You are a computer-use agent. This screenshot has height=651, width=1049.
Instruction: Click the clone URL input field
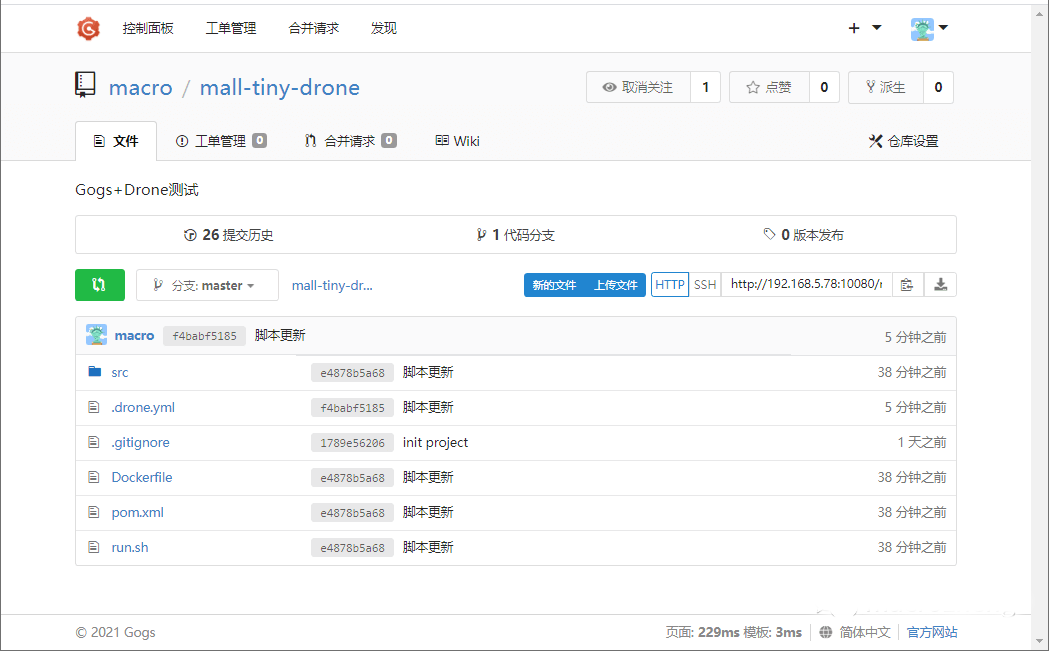point(806,284)
